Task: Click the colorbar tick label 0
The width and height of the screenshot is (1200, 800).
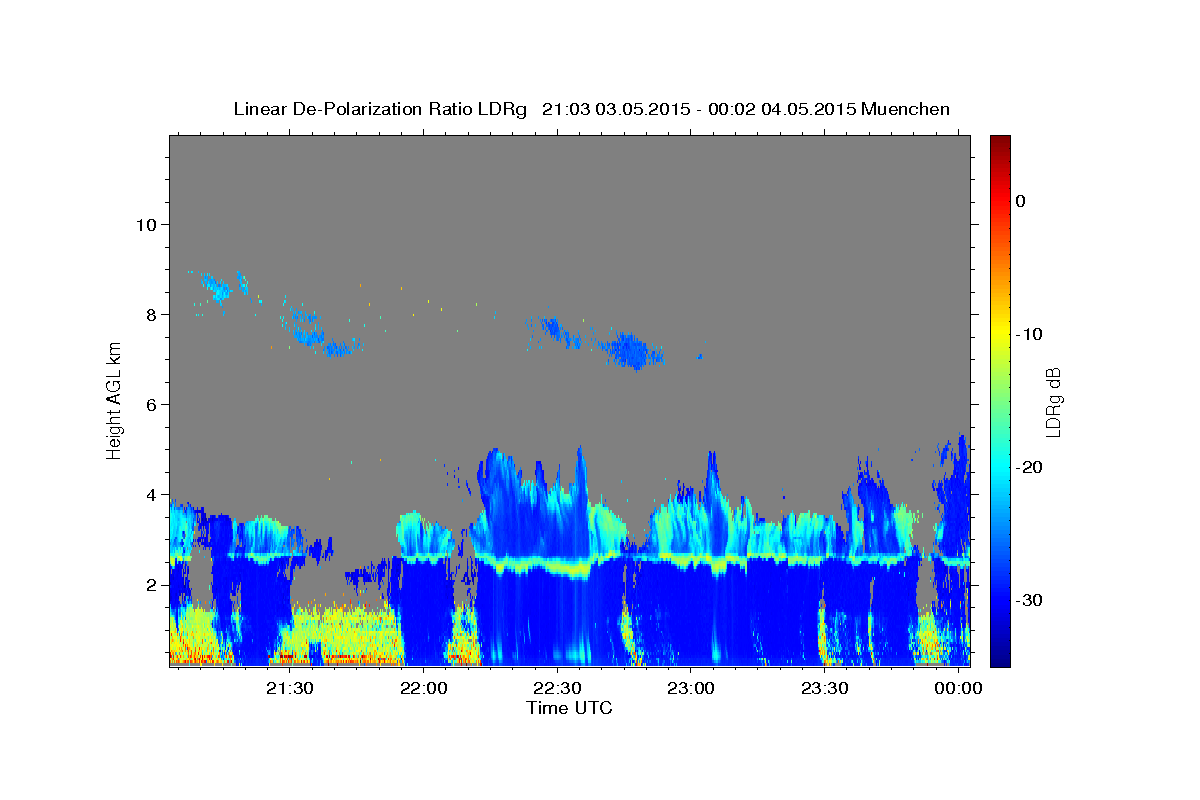Action: tap(1020, 201)
